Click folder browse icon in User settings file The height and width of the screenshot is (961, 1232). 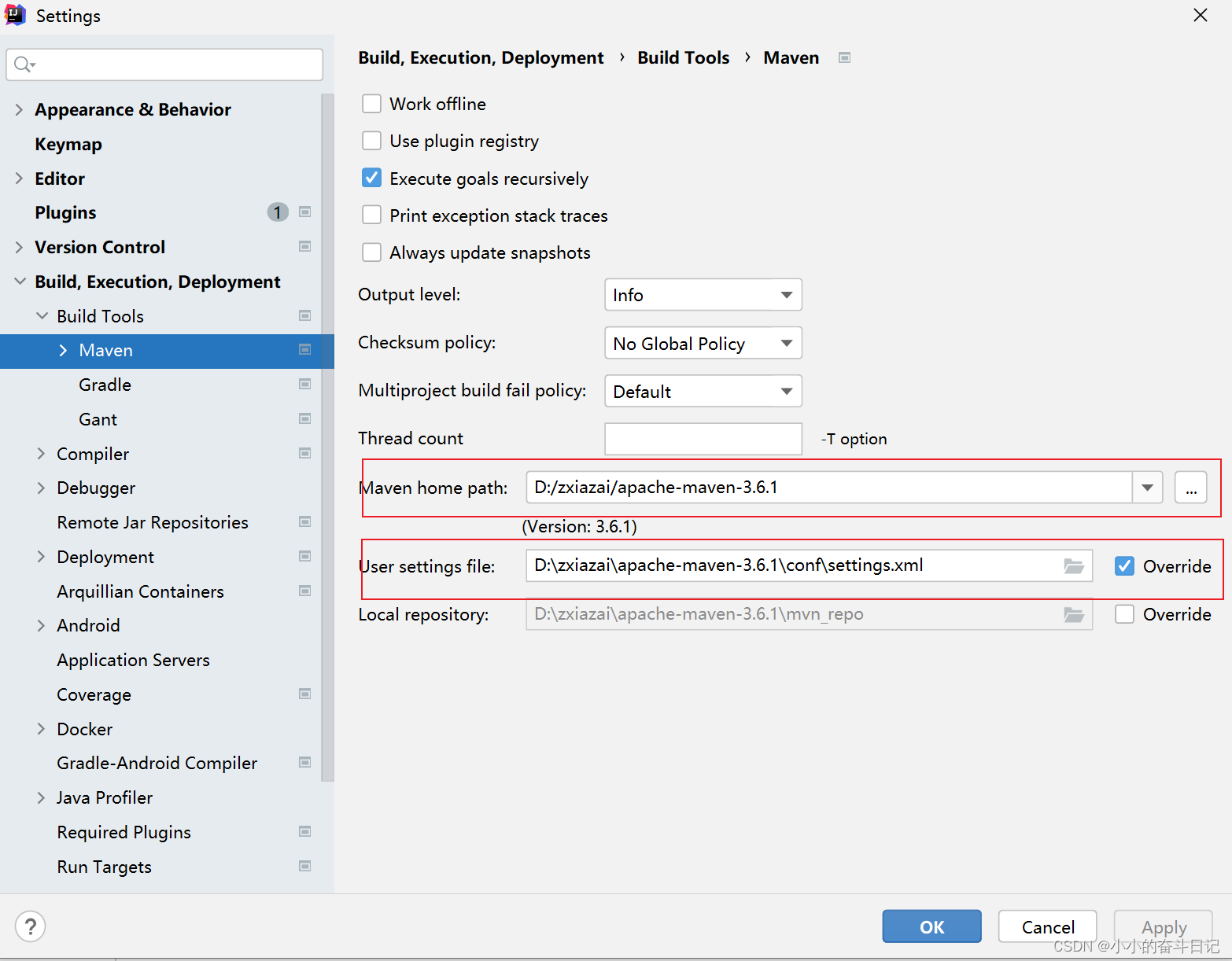coord(1074,566)
